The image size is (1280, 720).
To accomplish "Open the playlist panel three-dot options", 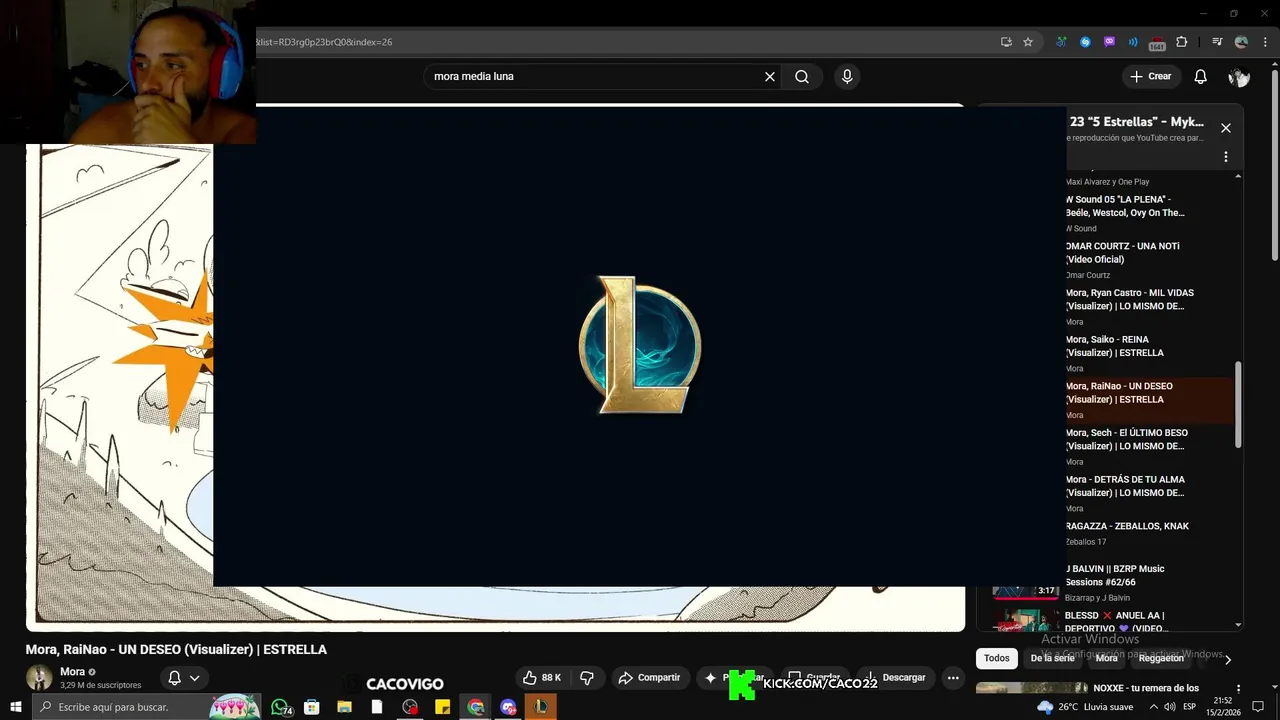I will (1225, 157).
